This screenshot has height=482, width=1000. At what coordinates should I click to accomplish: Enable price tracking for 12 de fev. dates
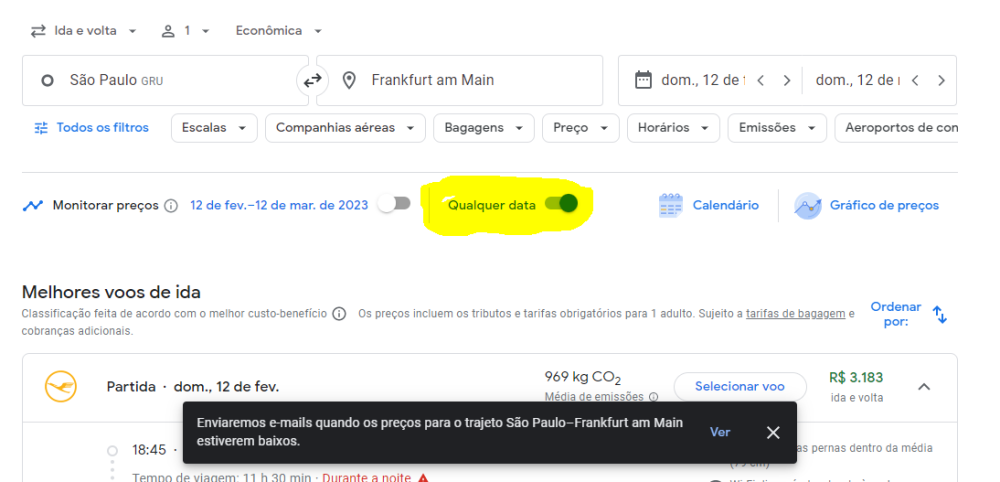tap(394, 204)
